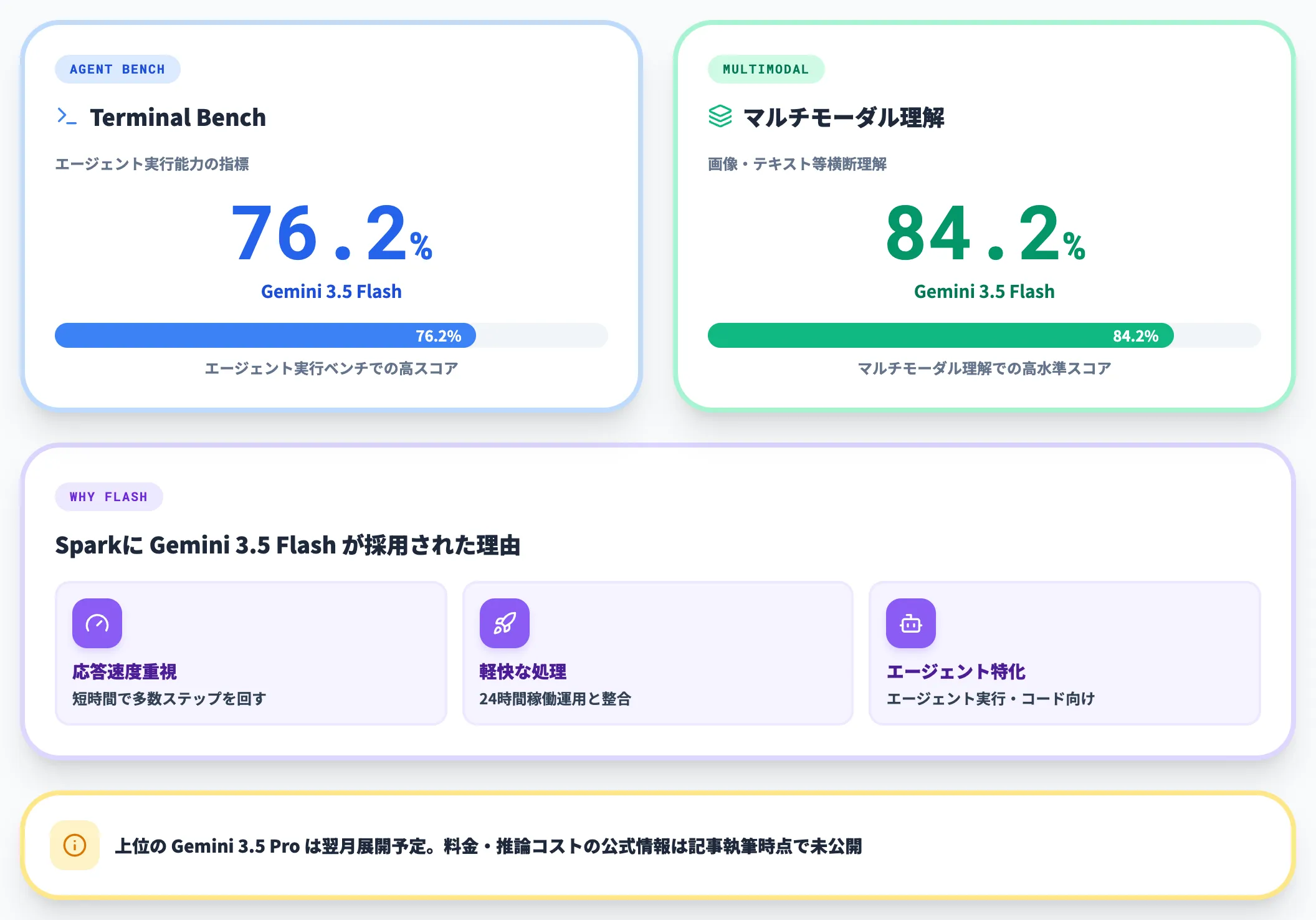This screenshot has width=1316, height=920.
Task: Select the AGENT BENCH badge
Action: point(118,69)
